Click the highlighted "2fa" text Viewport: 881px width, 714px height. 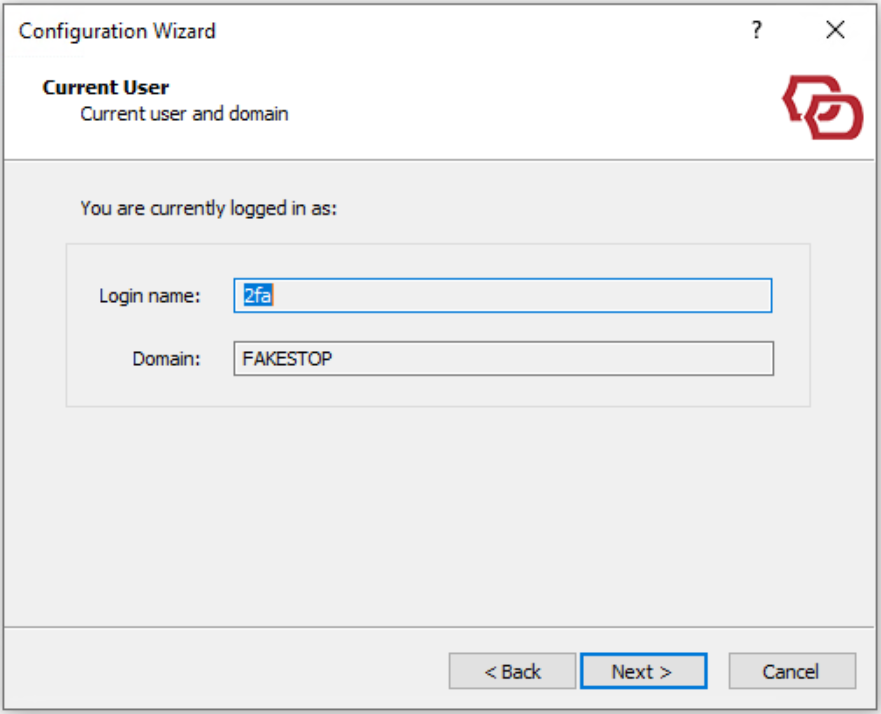pyautogui.click(x=258, y=296)
